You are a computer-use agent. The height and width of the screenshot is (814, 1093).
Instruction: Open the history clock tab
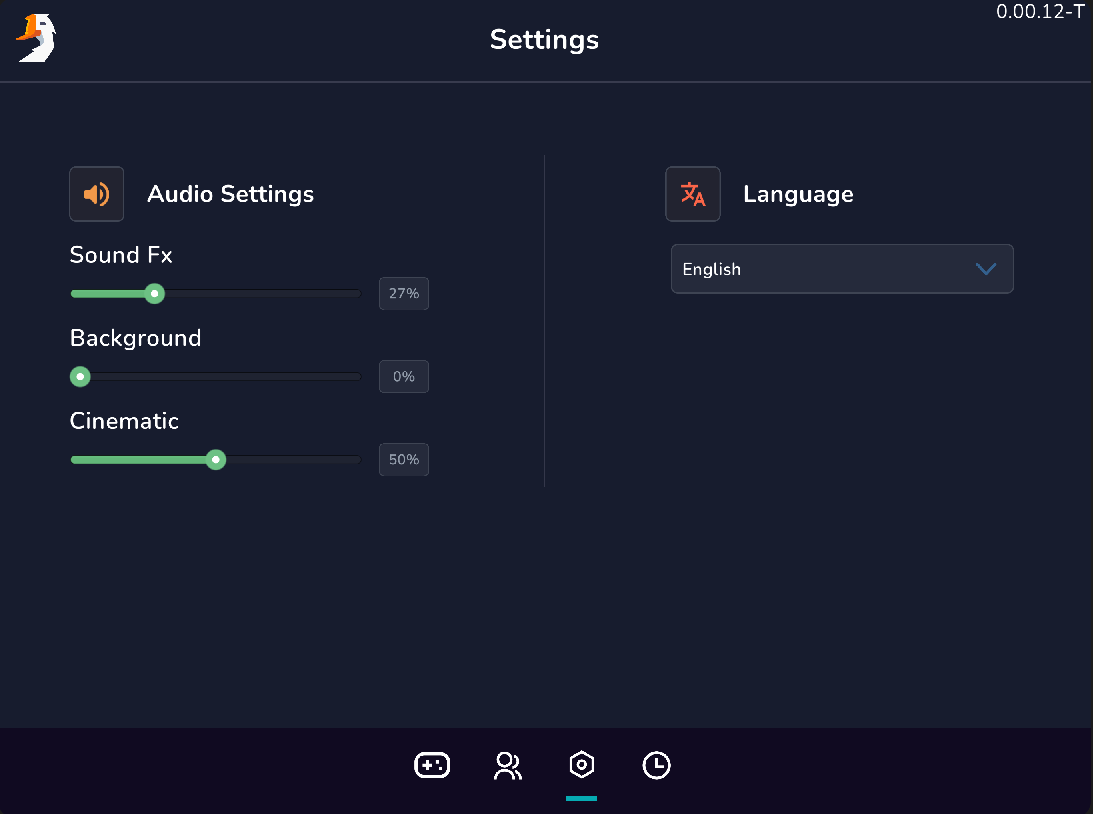656,765
